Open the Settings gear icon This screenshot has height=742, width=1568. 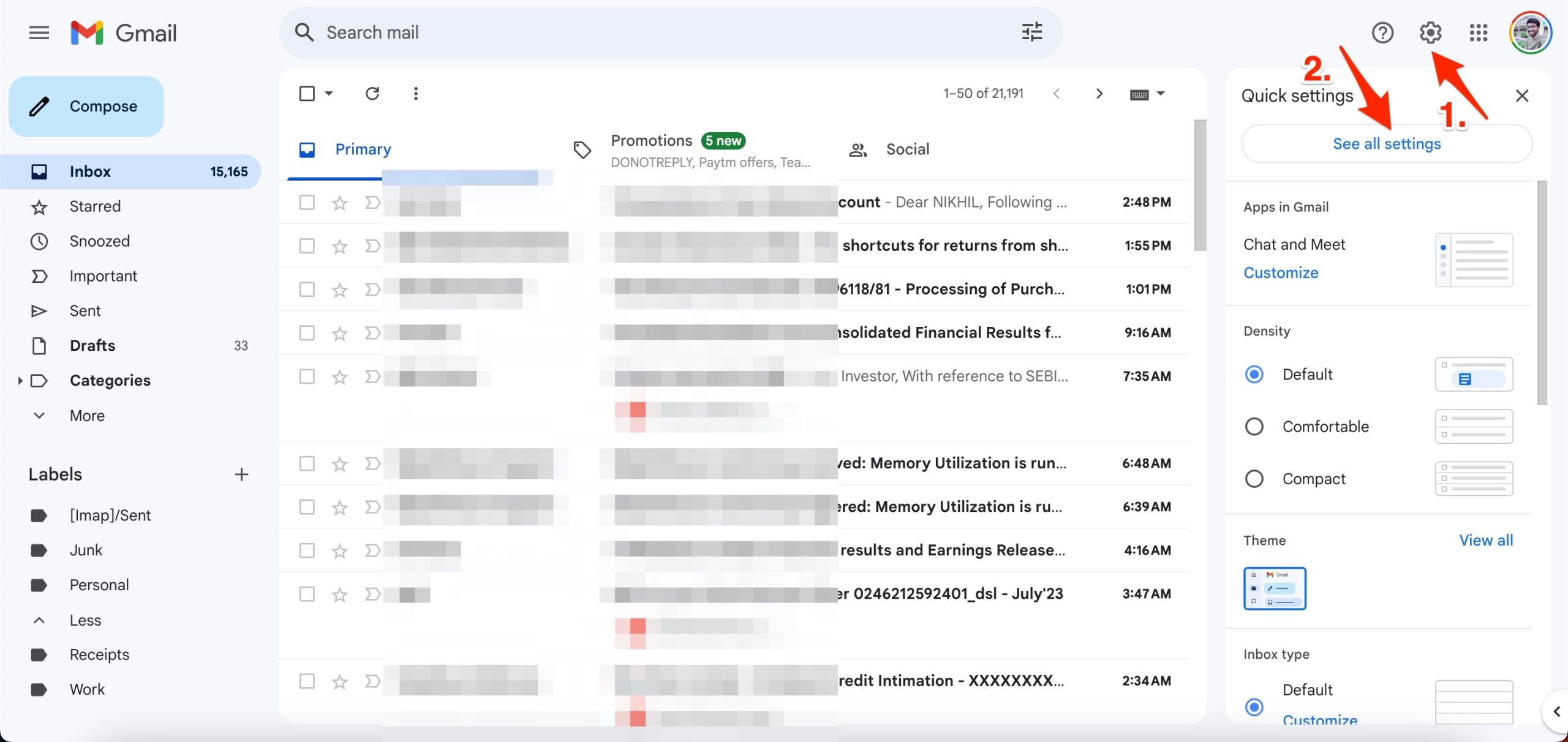click(1431, 32)
